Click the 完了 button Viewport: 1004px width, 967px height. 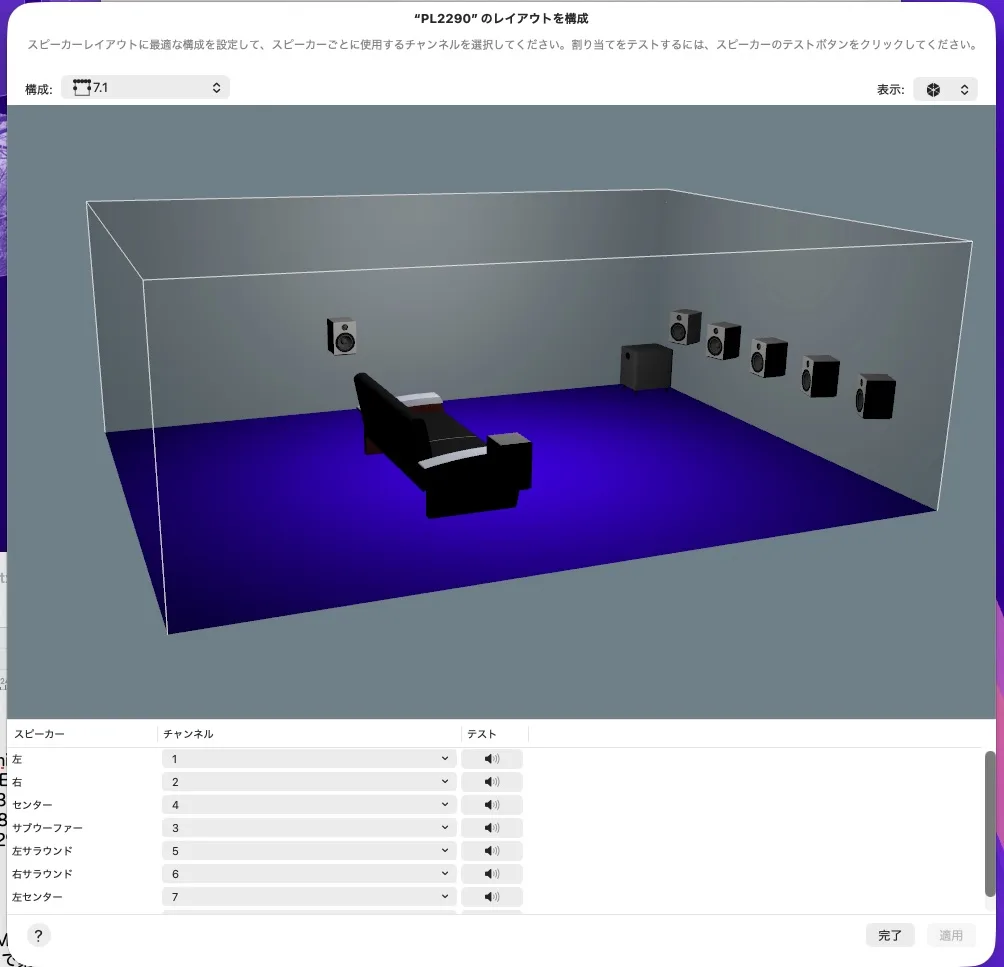(889, 936)
